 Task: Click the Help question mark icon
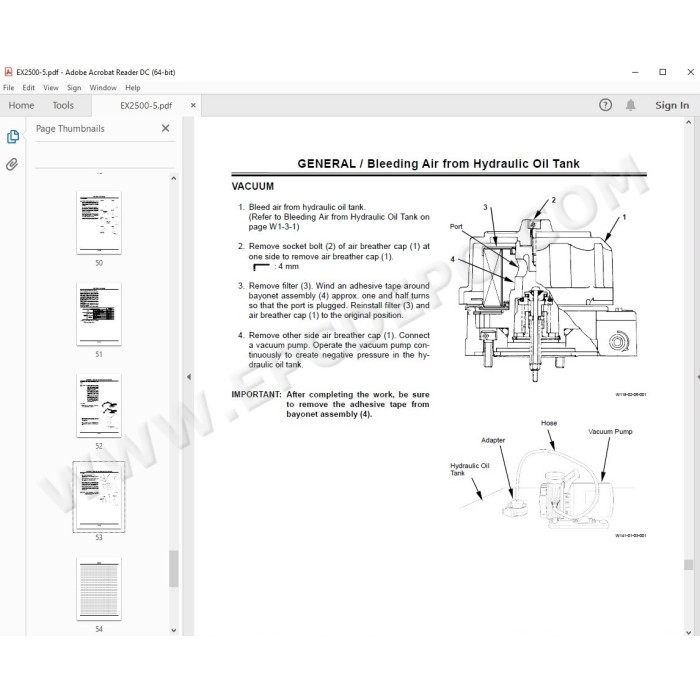[x=605, y=105]
